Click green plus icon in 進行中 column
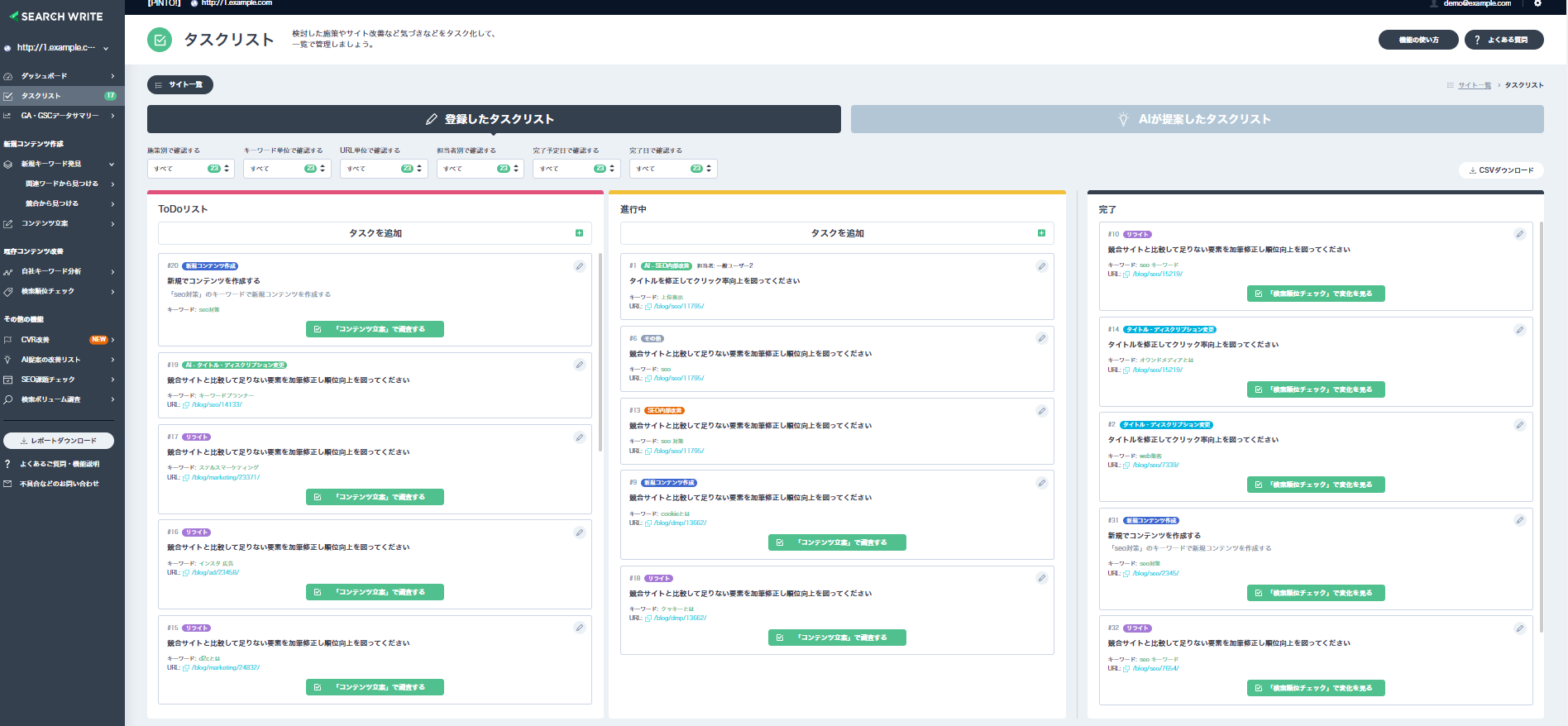Viewport: 1568px width, 726px height. click(x=1041, y=233)
